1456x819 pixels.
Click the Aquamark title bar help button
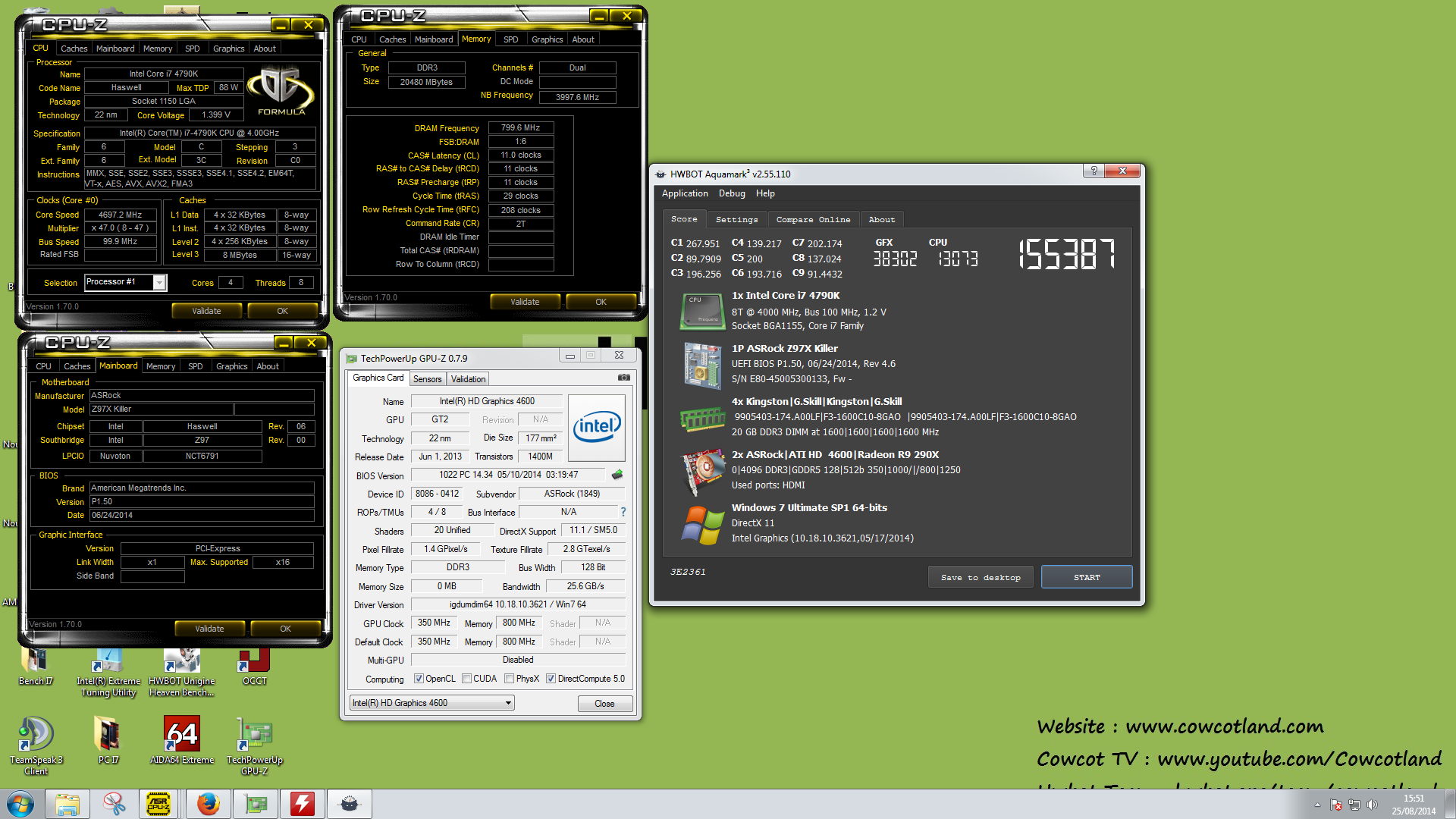[x=1094, y=171]
